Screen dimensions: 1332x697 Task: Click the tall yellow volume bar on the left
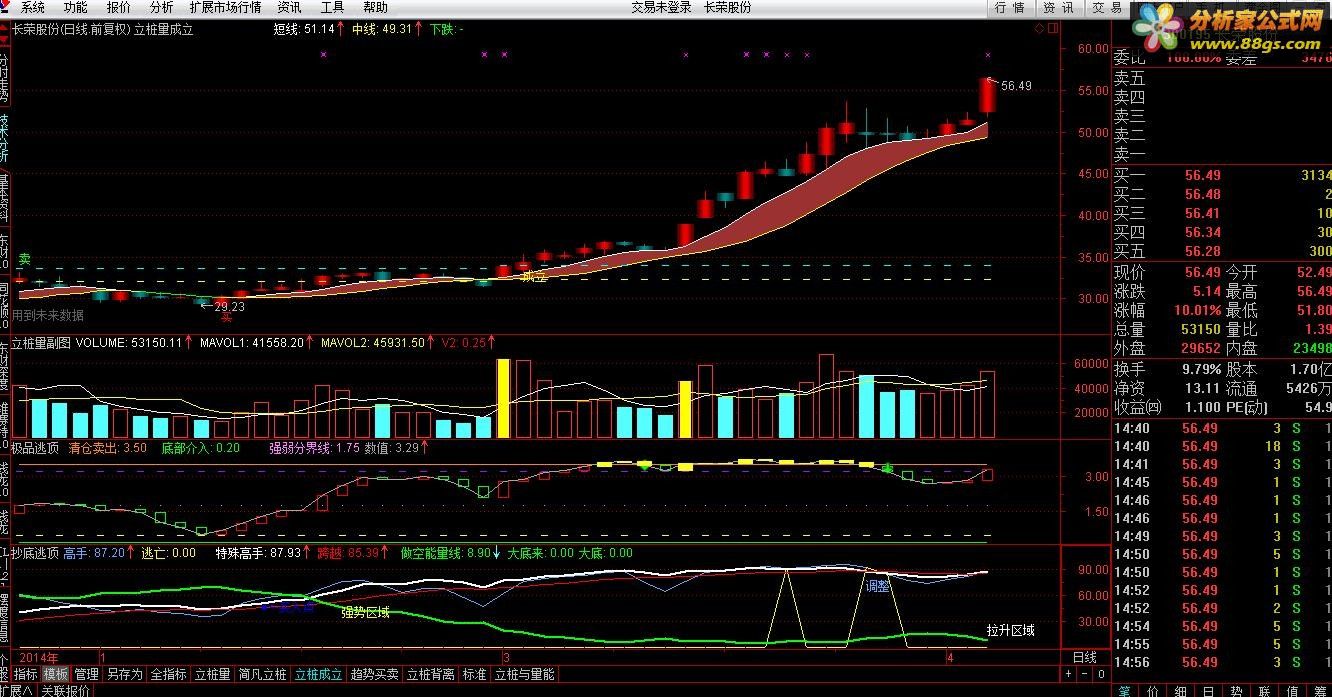504,398
